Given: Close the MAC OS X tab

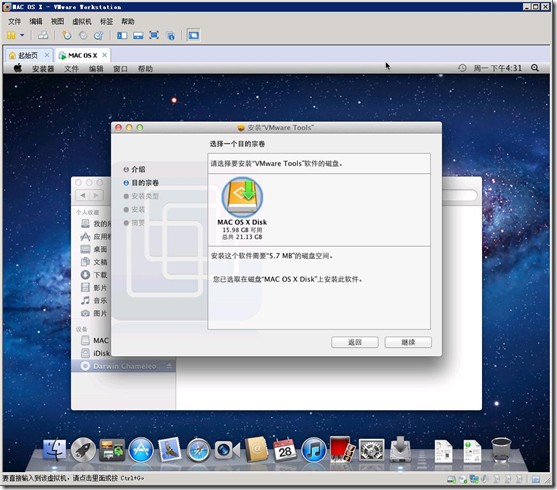Looking at the screenshot, I should 104,55.
